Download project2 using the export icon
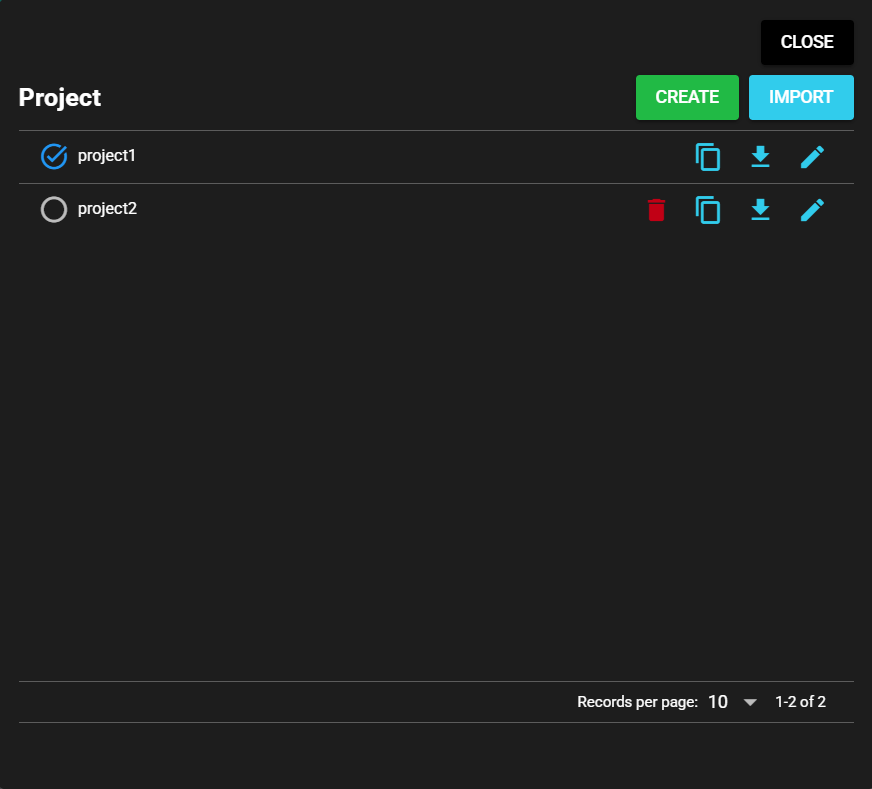This screenshot has height=789, width=872. pyautogui.click(x=760, y=210)
